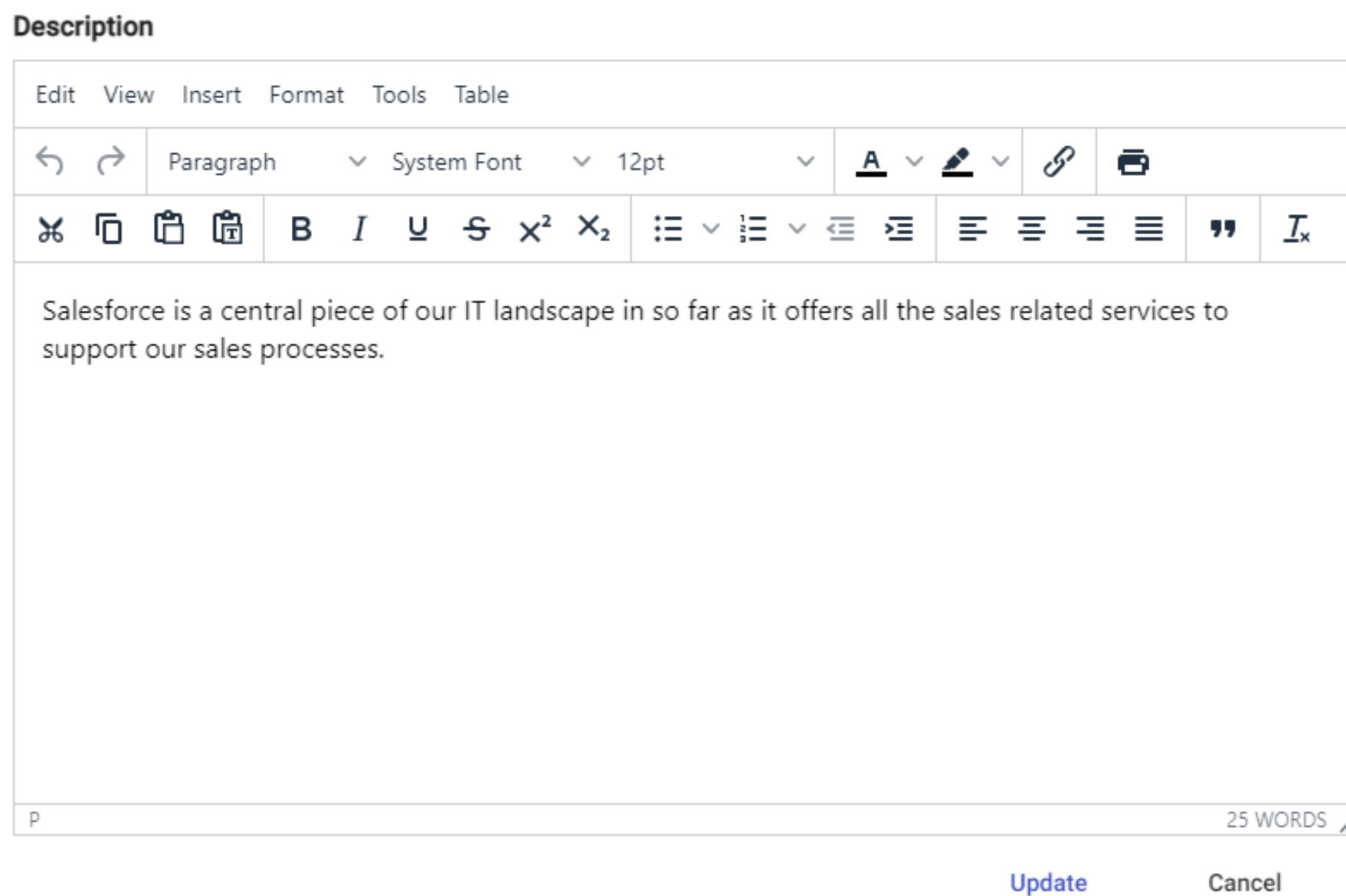The image size is (1346, 896).
Task: Justify the text
Action: [1149, 229]
